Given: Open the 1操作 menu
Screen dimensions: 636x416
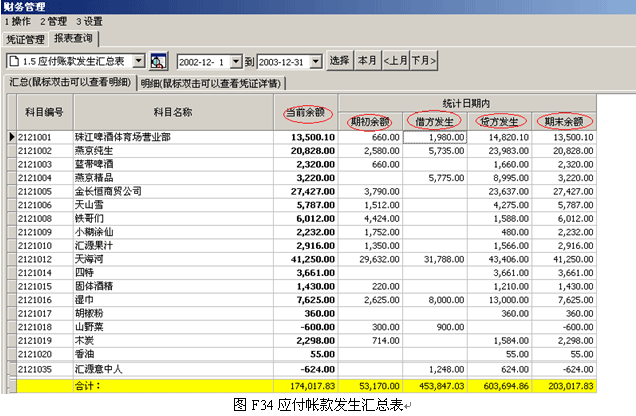Looking at the screenshot, I should coord(18,20).
